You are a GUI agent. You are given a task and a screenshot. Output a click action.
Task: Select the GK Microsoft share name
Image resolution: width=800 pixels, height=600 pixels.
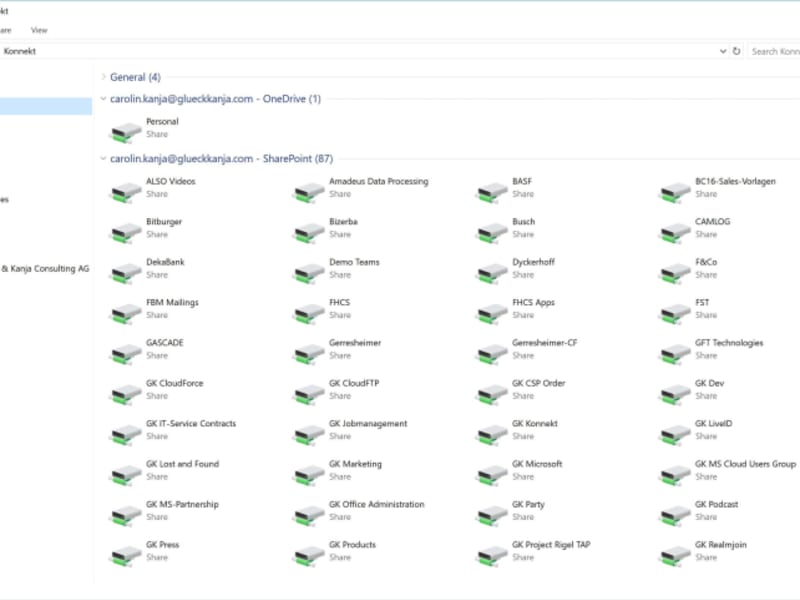[x=537, y=464]
